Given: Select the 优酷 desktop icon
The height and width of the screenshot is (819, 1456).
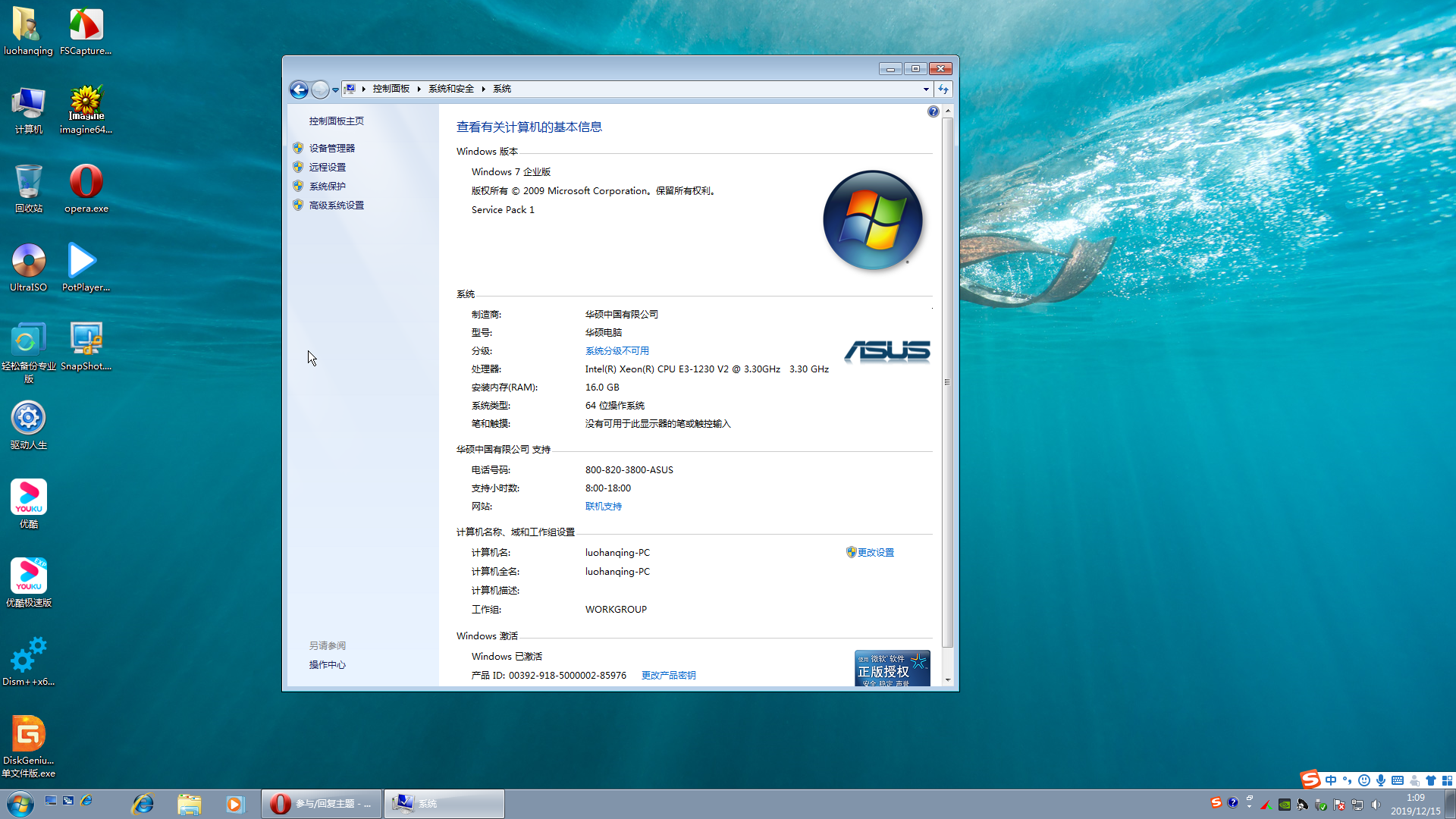Looking at the screenshot, I should (x=28, y=505).
